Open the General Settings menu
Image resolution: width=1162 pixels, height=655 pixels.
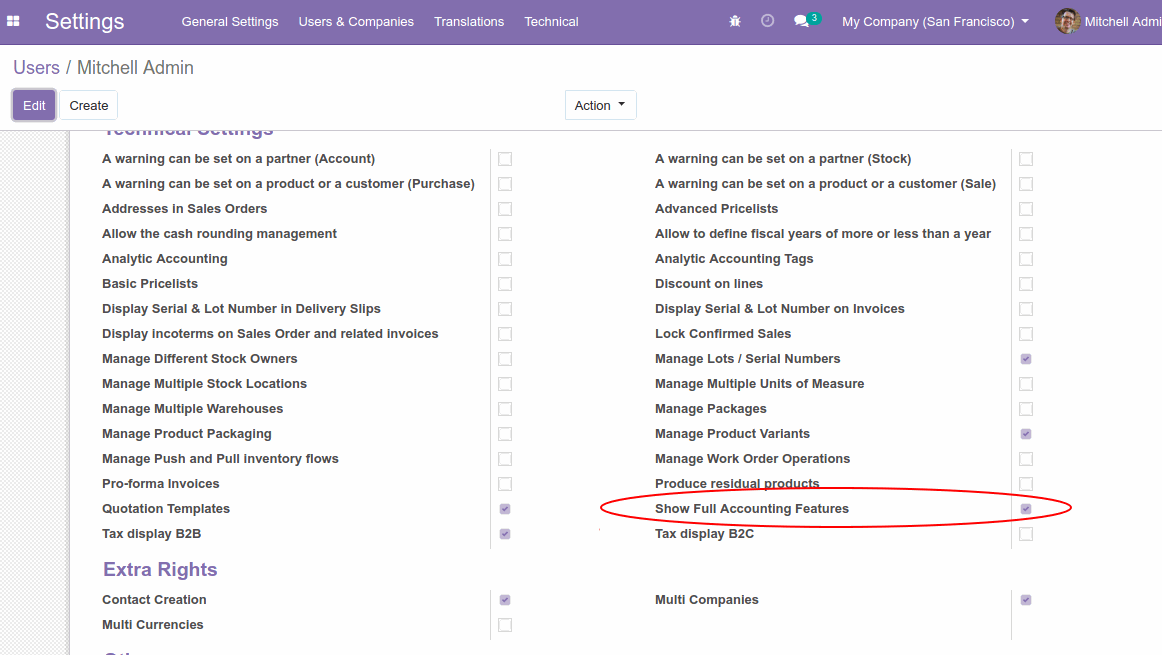[x=230, y=21]
